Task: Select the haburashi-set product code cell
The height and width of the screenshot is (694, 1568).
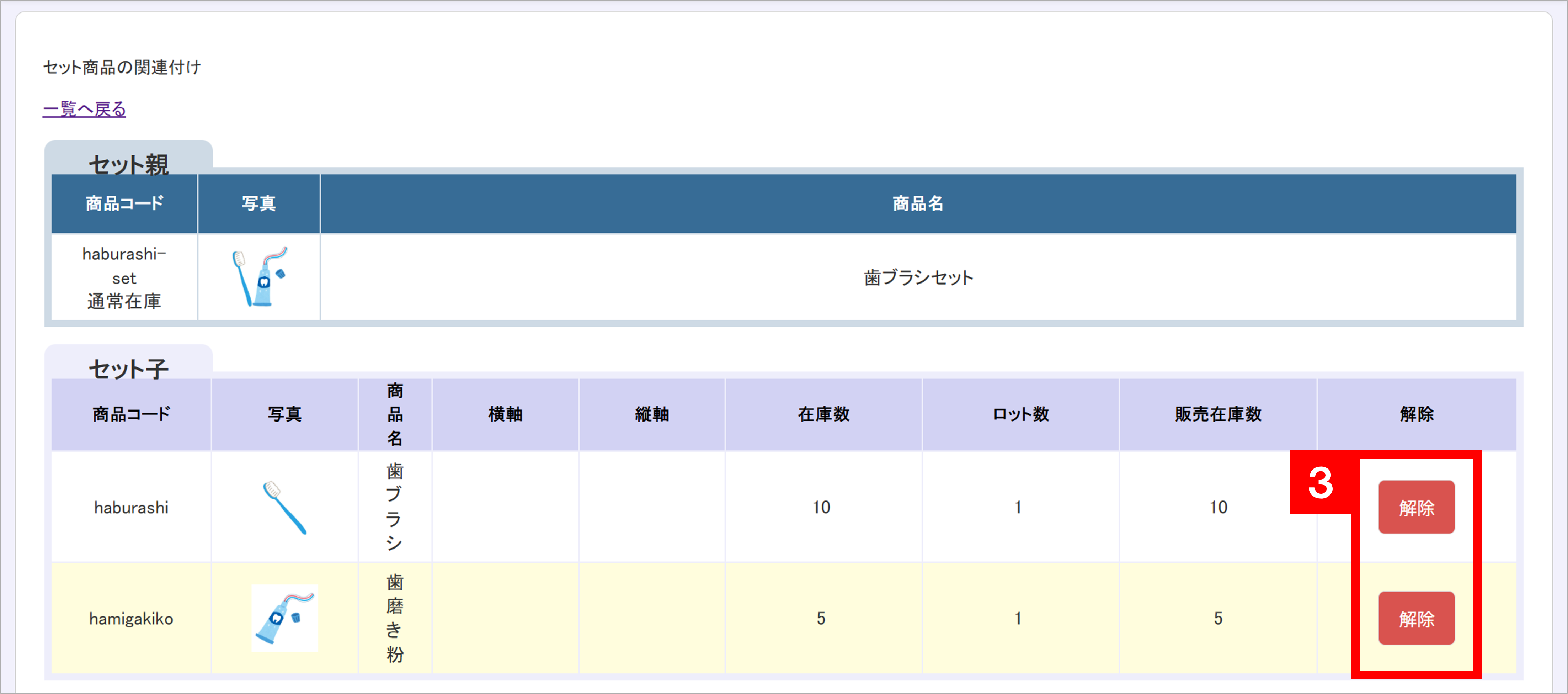Action: 124,277
